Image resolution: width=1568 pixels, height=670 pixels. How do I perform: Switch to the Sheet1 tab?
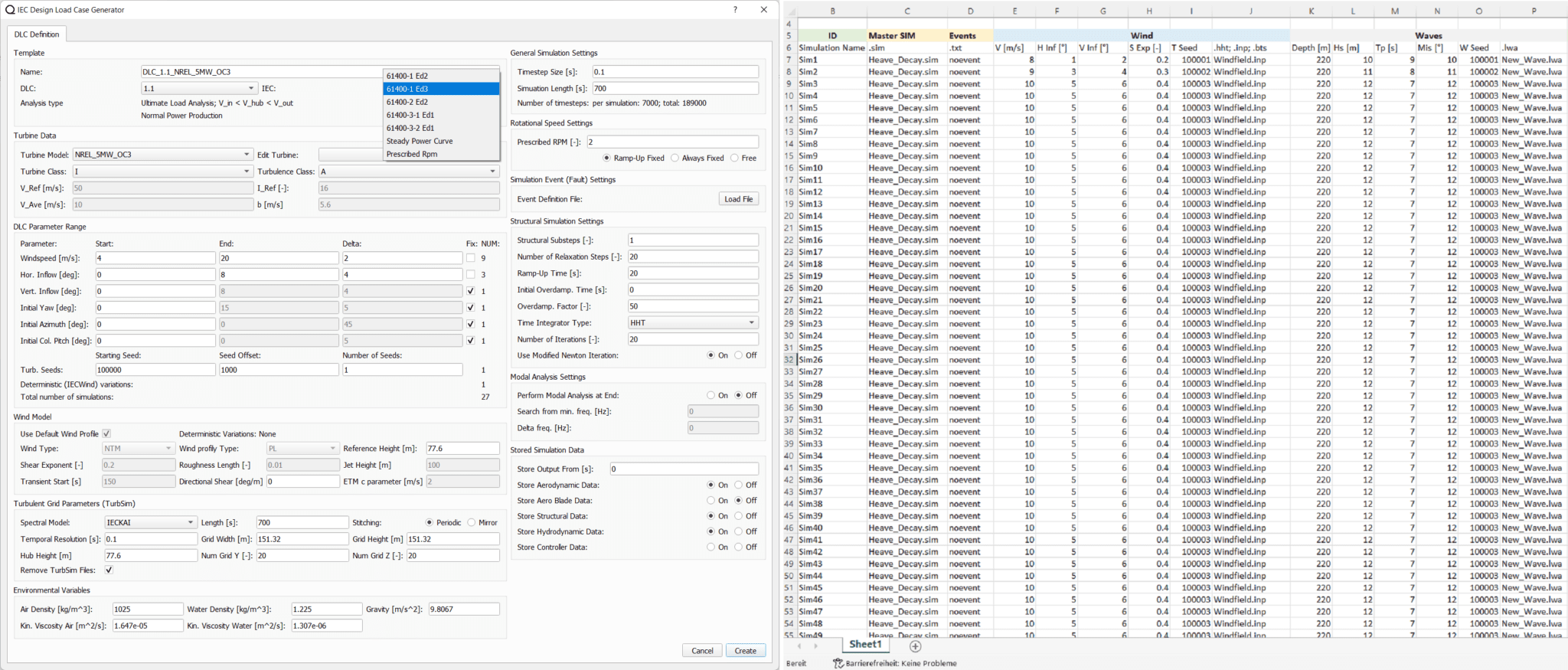(x=865, y=645)
